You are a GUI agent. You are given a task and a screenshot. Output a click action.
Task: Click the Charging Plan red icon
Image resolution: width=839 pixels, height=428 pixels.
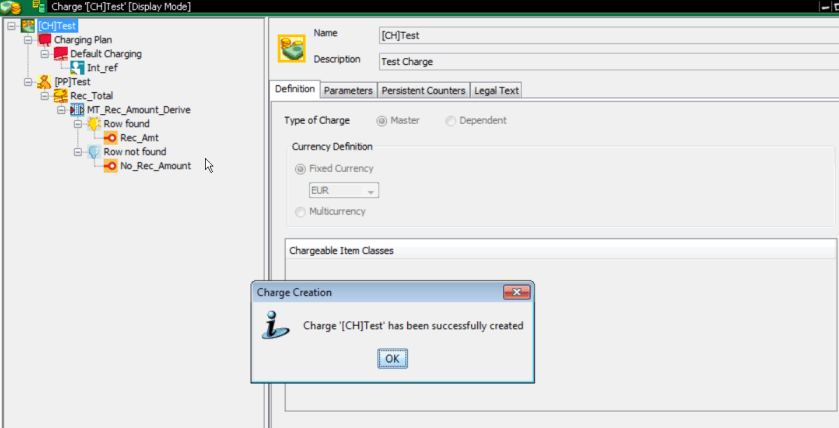coord(45,40)
